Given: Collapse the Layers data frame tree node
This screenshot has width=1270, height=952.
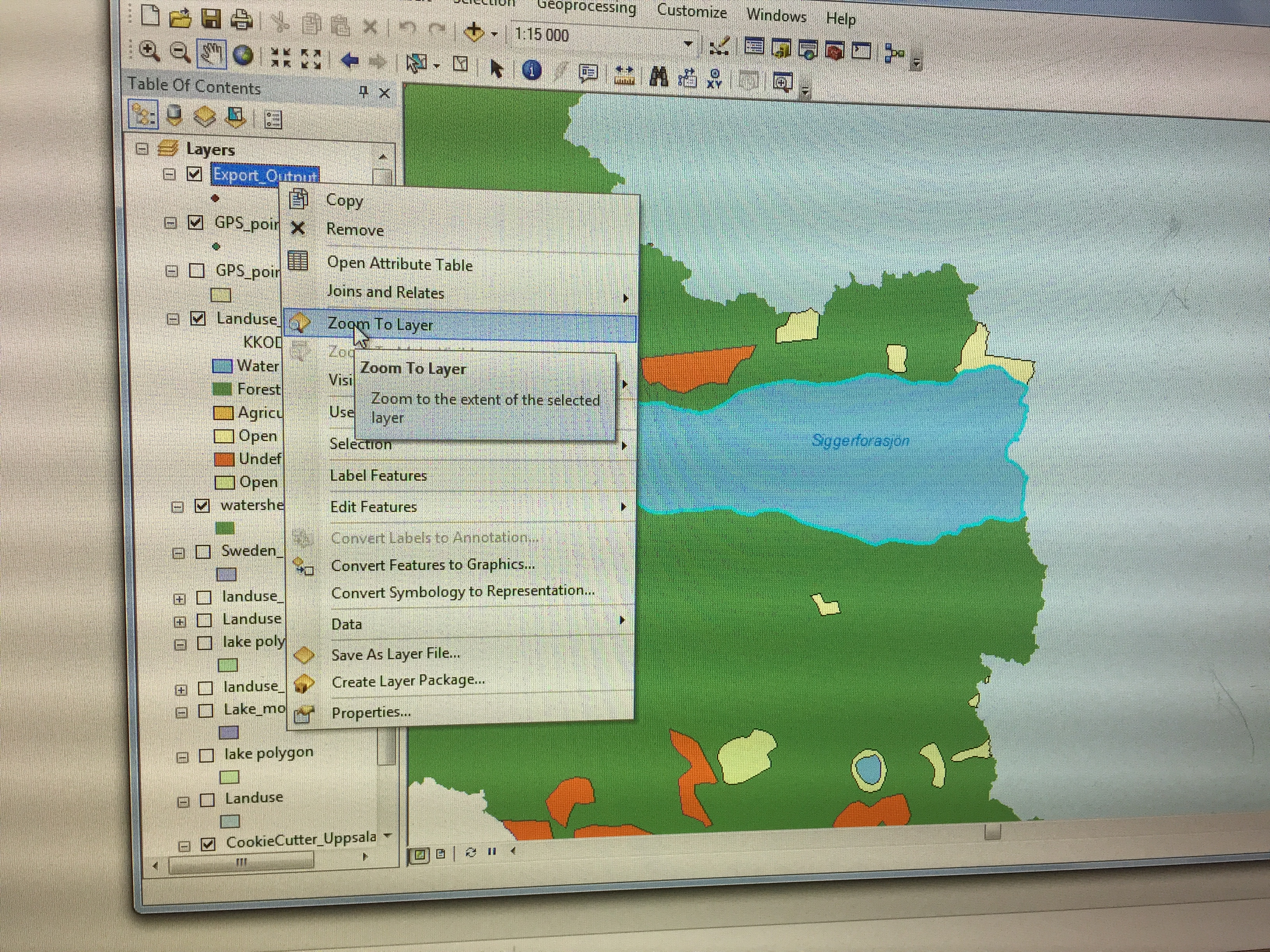Looking at the screenshot, I should tap(141, 149).
